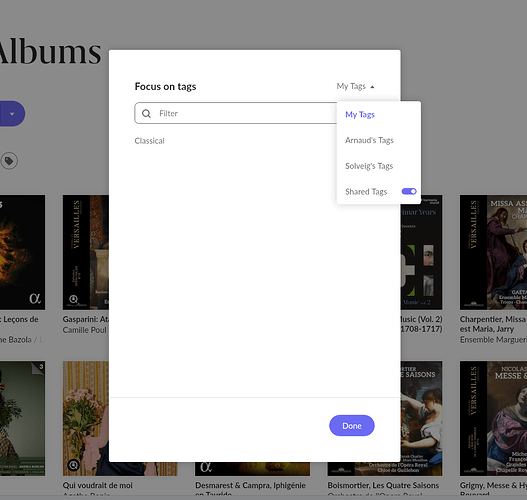Open the Grigny Messe album thumbnail
The image size is (527, 500).
click(x=493, y=418)
